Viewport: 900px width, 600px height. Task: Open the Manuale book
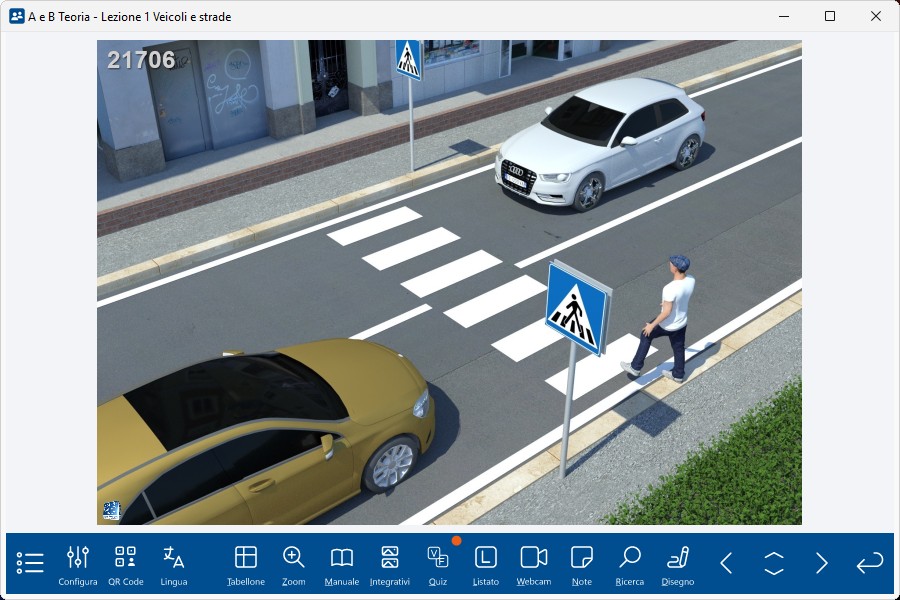point(342,565)
